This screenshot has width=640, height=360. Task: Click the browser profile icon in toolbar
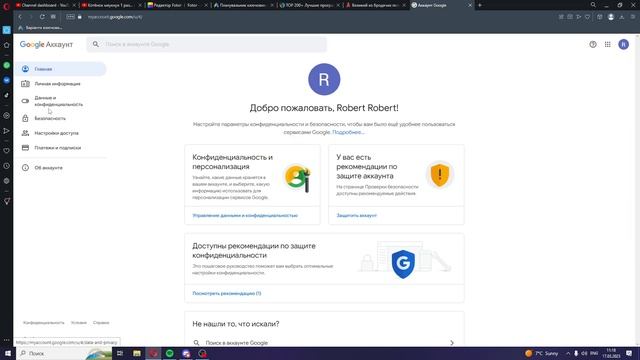pos(611,17)
